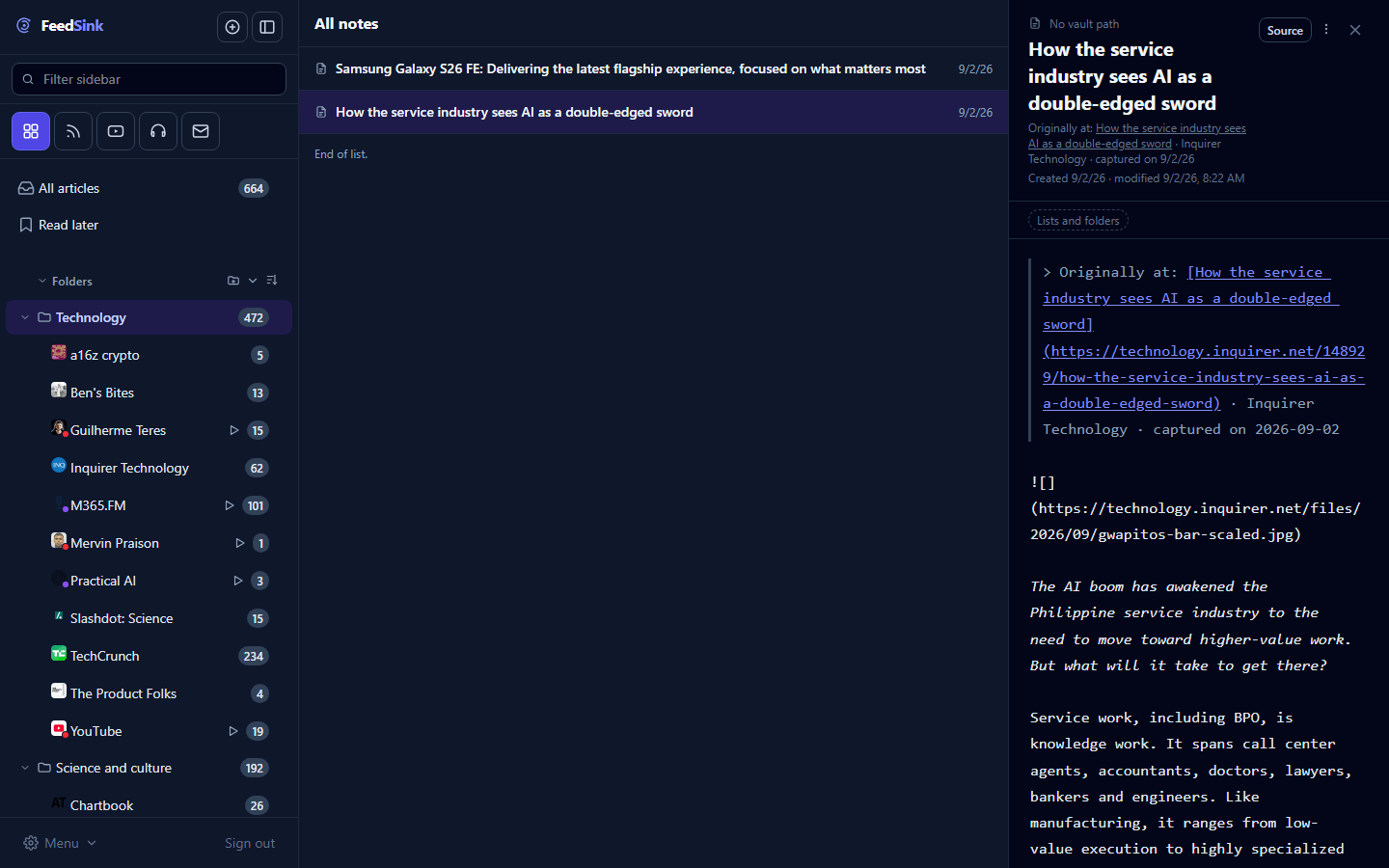Open the technology.inquirer.net URL in note body

click(1204, 377)
